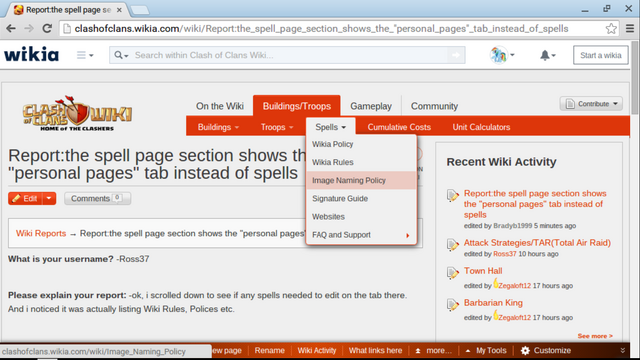The image size is (640, 360).
Task: Go back using browser back arrow
Action: [11, 29]
